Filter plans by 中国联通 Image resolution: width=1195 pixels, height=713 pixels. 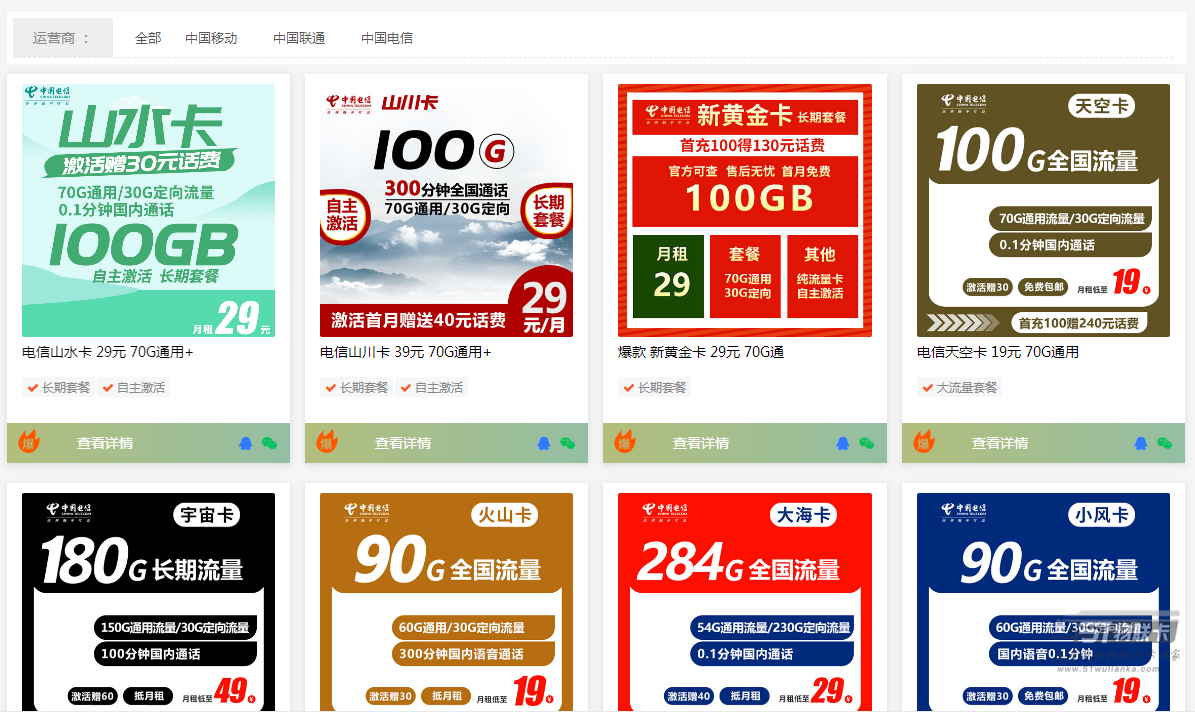[x=299, y=38]
